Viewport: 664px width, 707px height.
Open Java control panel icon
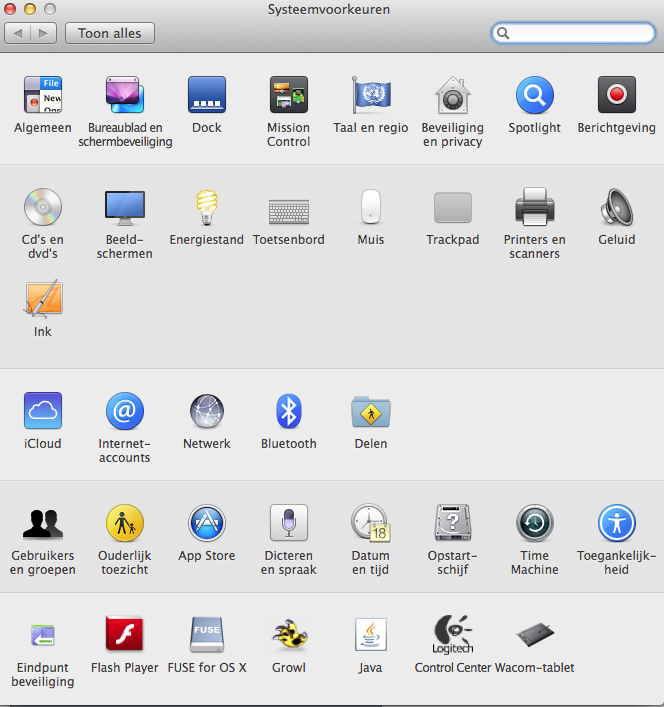[x=371, y=635]
